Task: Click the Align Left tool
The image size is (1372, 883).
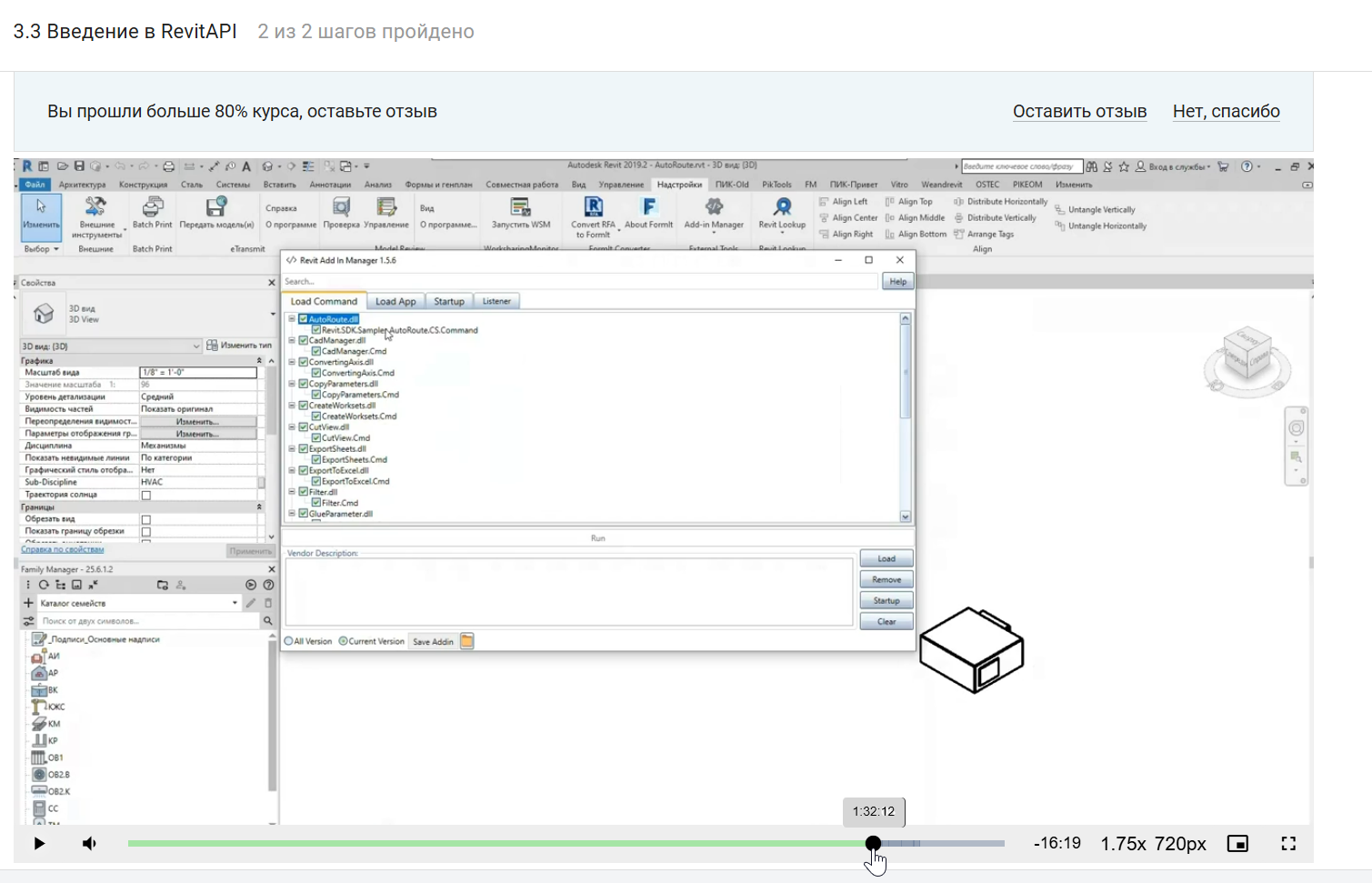Action: (x=843, y=202)
